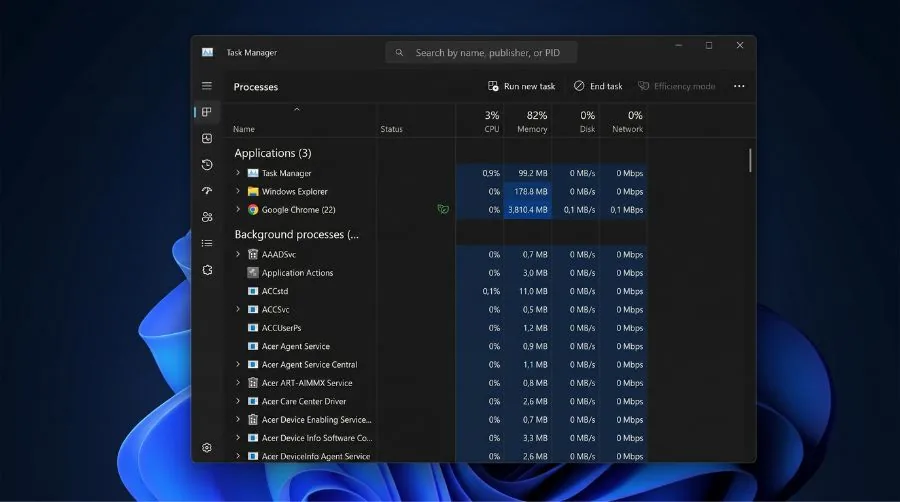Screen dimensions: 900x502
Task: Click the 0.1 Mbps network cell
Action: pyautogui.click(x=623, y=210)
